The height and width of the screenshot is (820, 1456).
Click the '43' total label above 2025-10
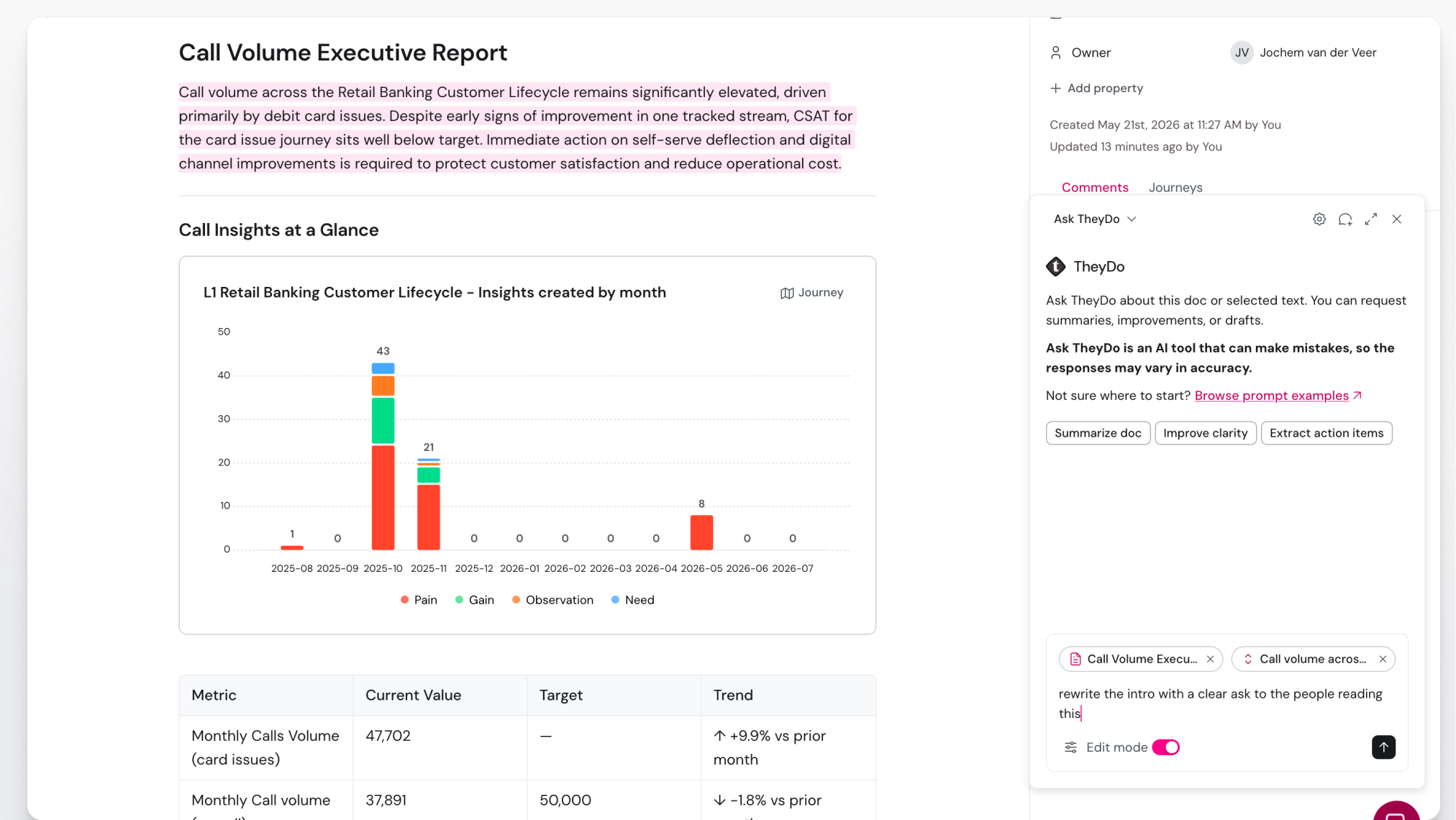(383, 351)
